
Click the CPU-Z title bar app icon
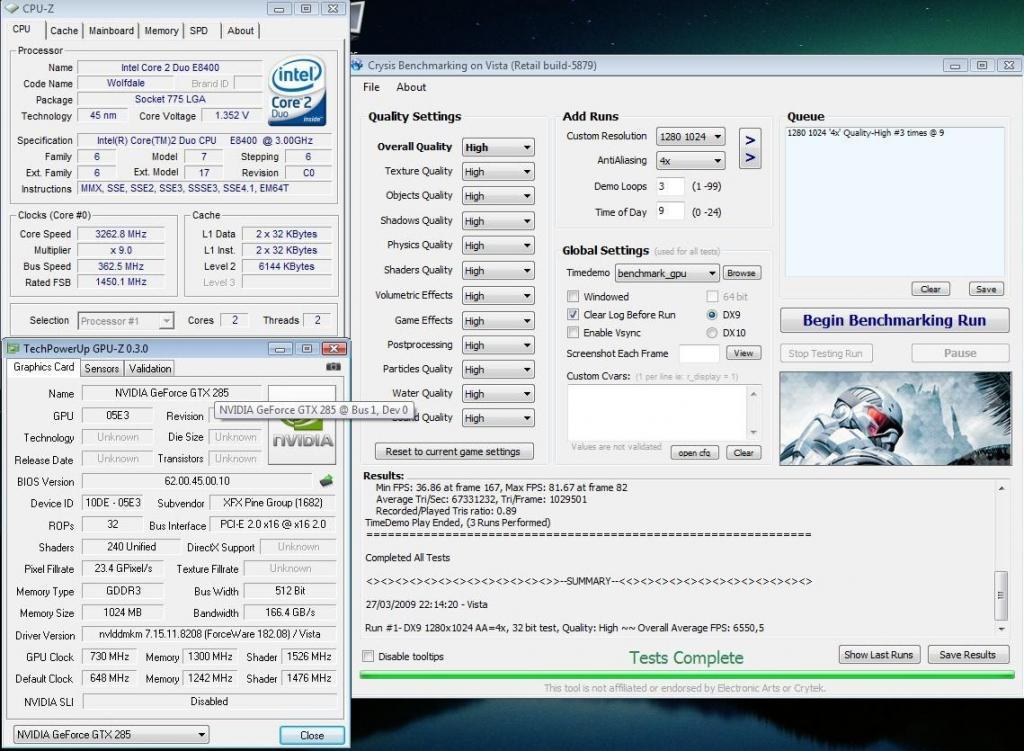tap(12, 8)
